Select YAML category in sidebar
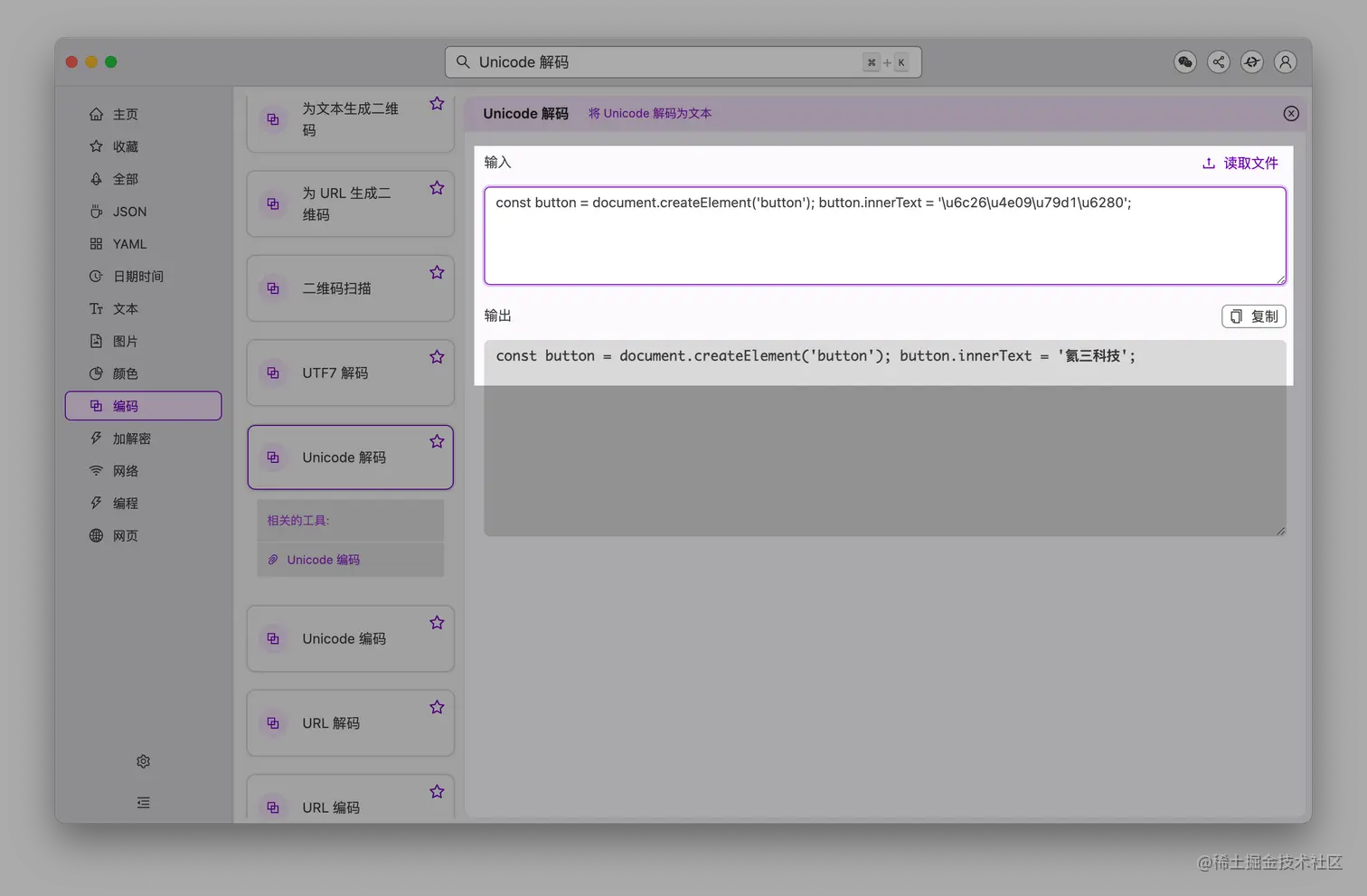 [x=143, y=244]
